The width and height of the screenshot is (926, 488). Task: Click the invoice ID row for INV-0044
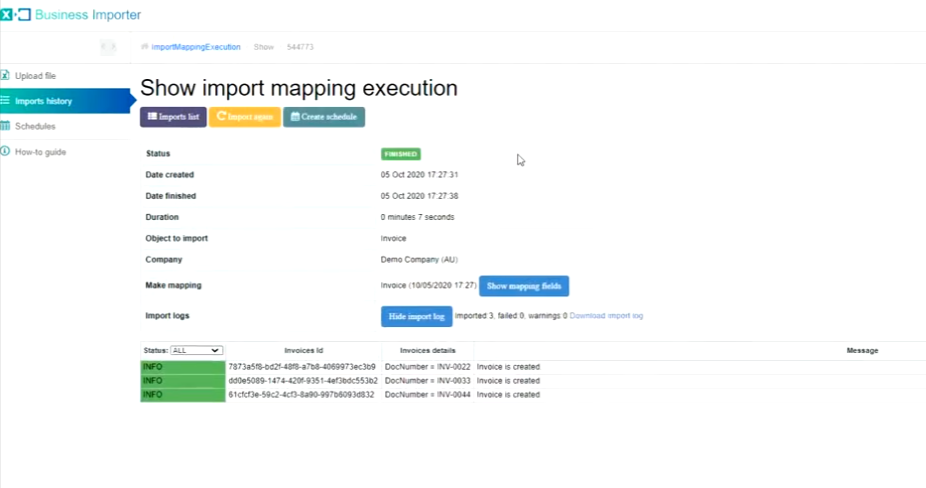(302, 395)
